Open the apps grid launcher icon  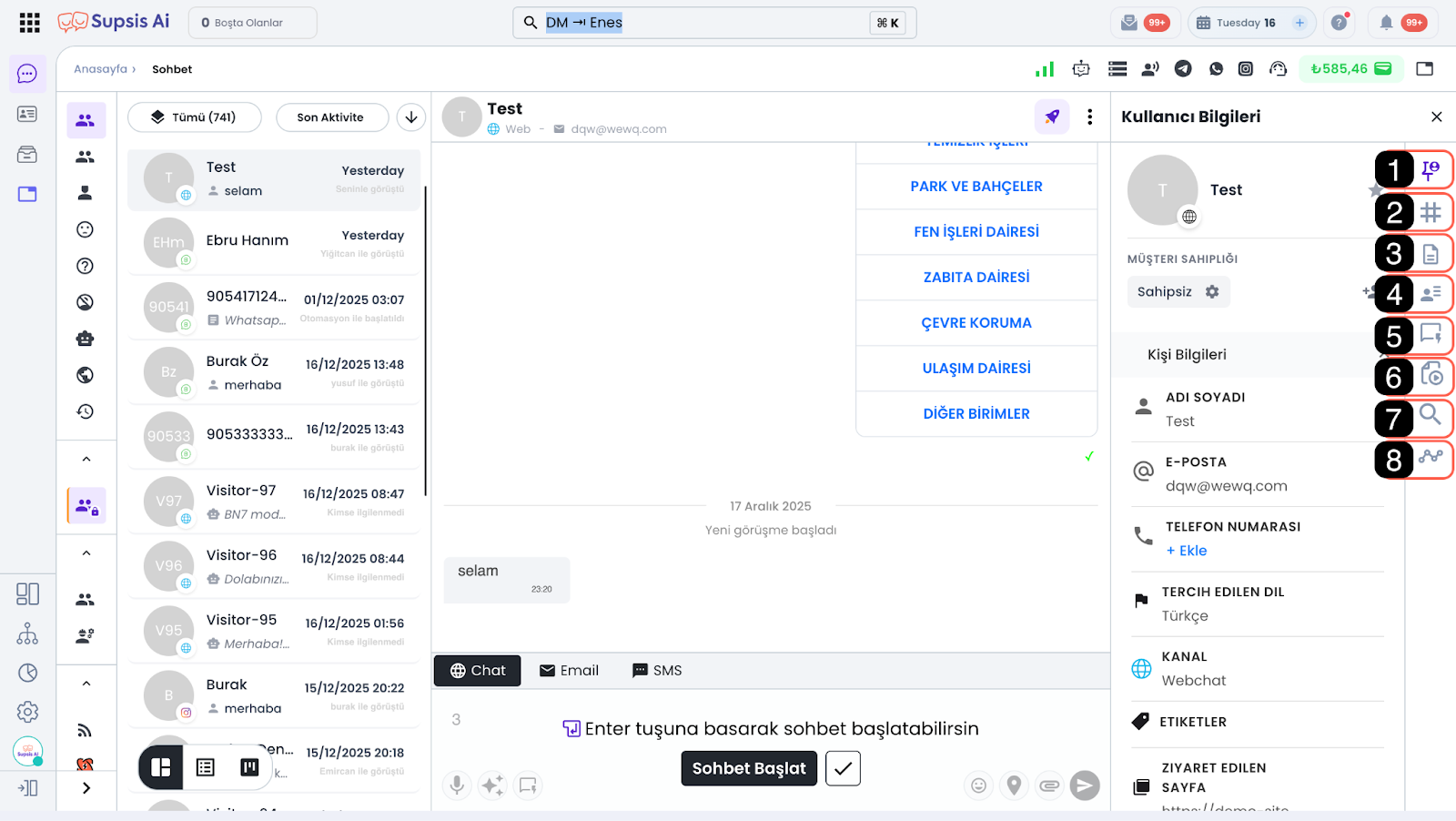29,23
